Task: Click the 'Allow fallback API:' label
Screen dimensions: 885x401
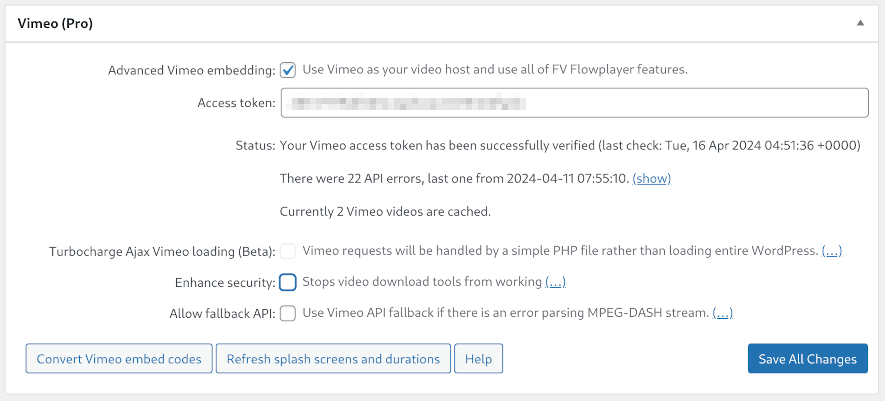Action: click(222, 313)
